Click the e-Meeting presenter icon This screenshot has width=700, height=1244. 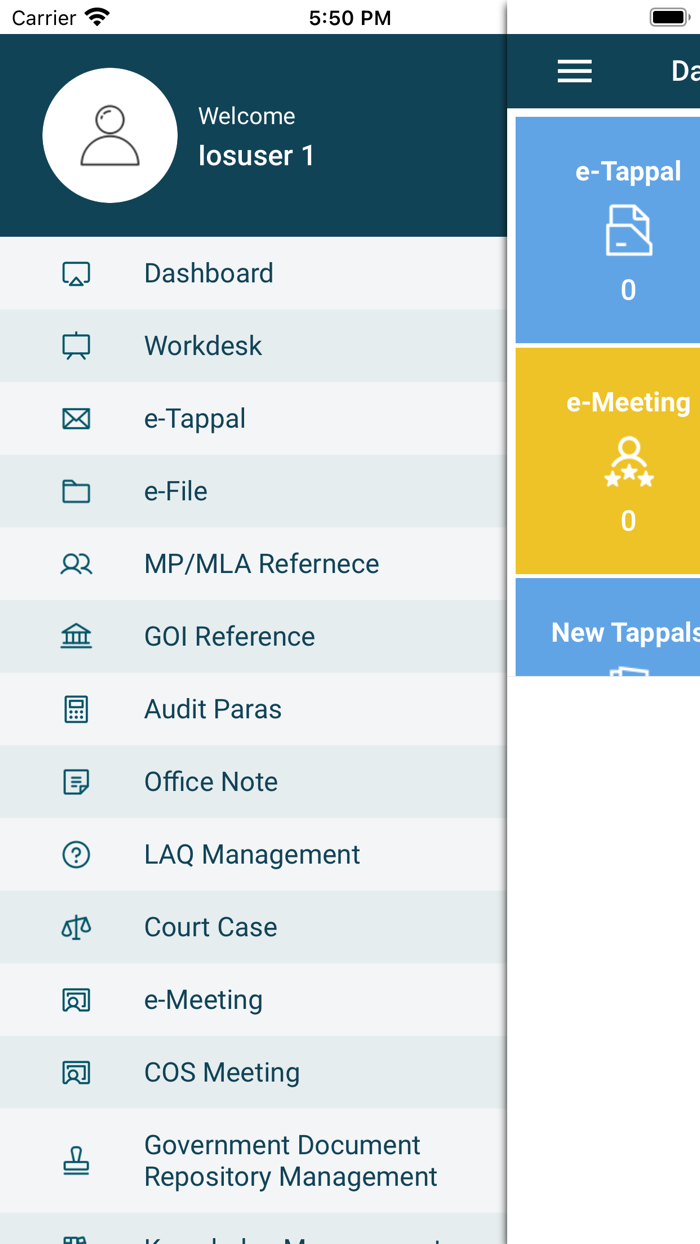[x=76, y=1000]
